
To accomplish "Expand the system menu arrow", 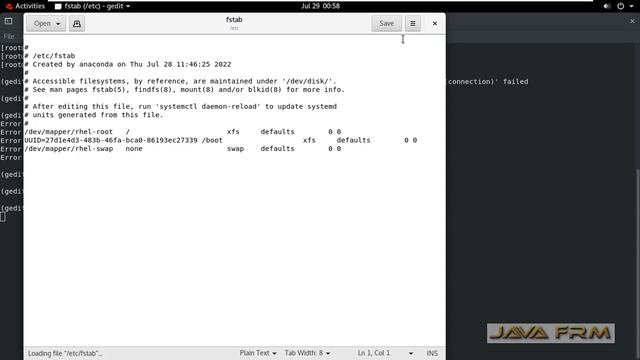I will tap(631, 6).
